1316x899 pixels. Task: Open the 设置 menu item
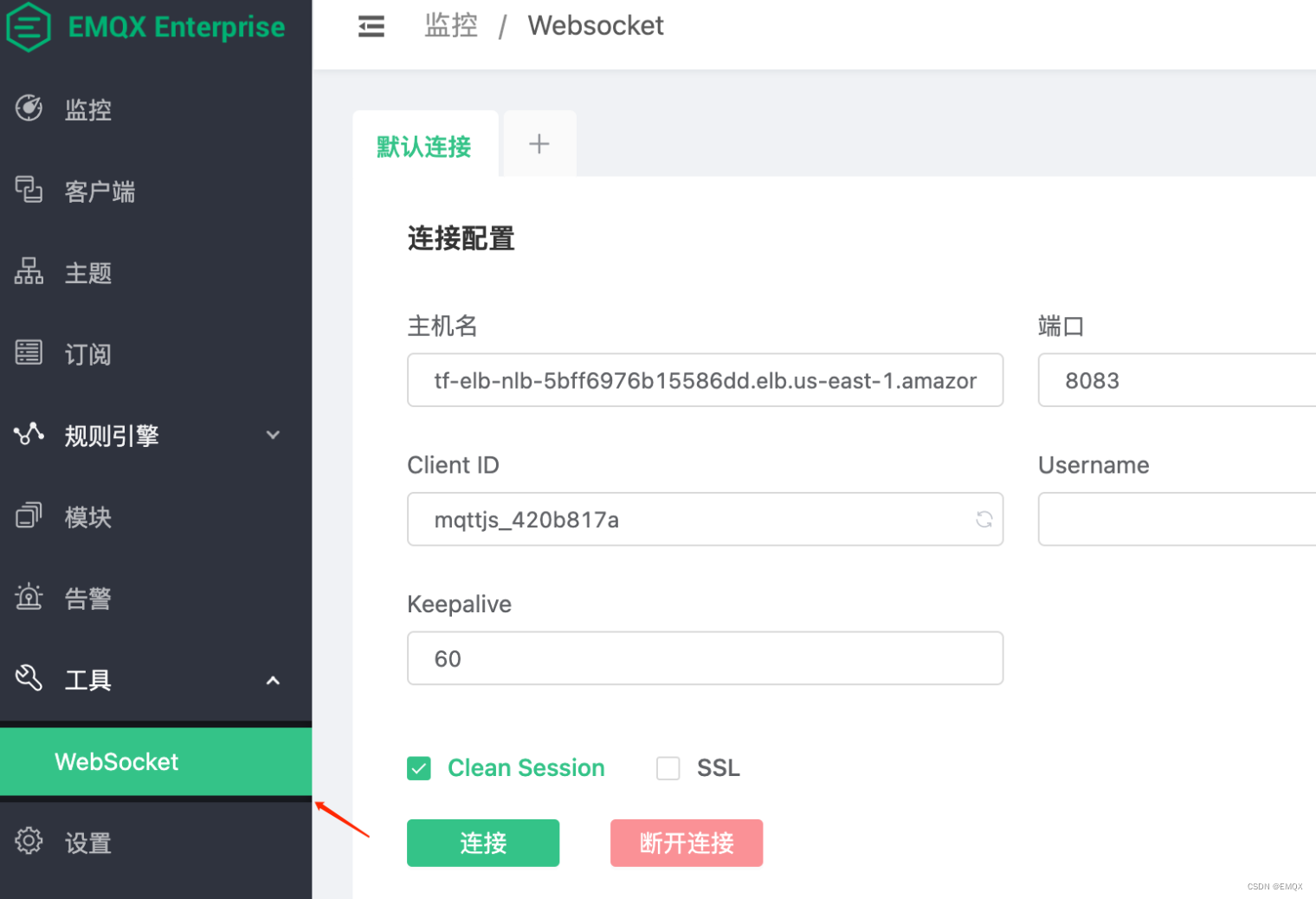(x=156, y=842)
